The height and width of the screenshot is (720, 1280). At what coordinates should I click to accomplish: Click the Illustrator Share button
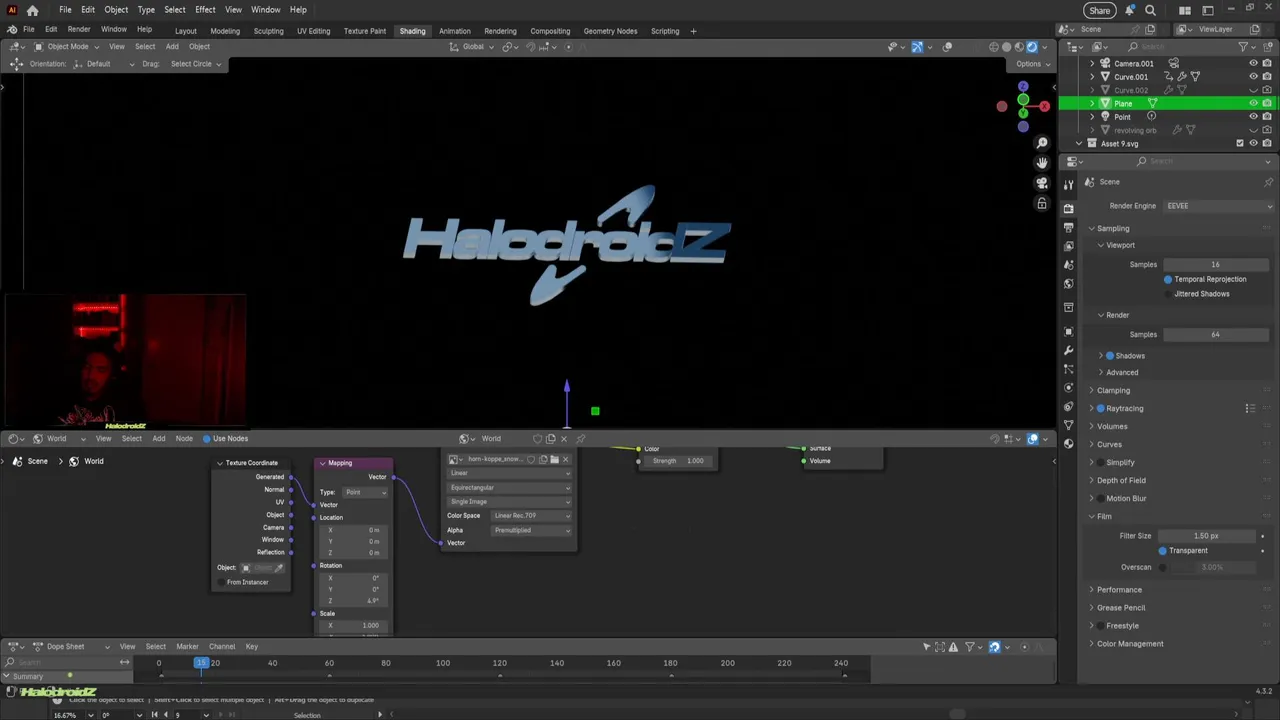[1099, 10]
